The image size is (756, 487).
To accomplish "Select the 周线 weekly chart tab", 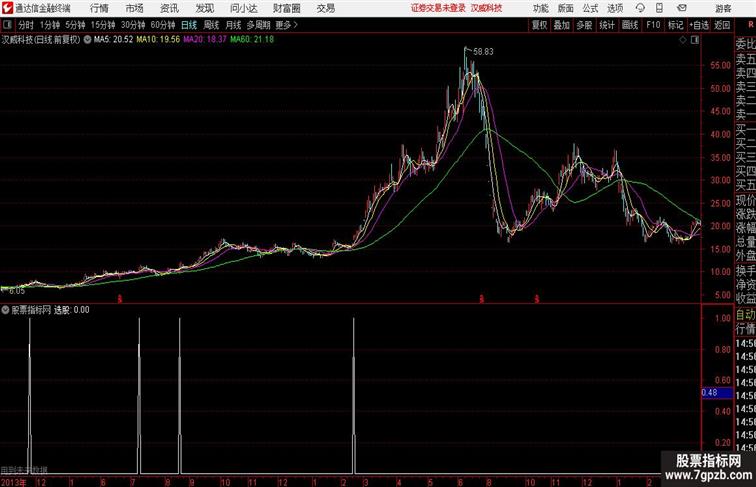I will pos(211,25).
